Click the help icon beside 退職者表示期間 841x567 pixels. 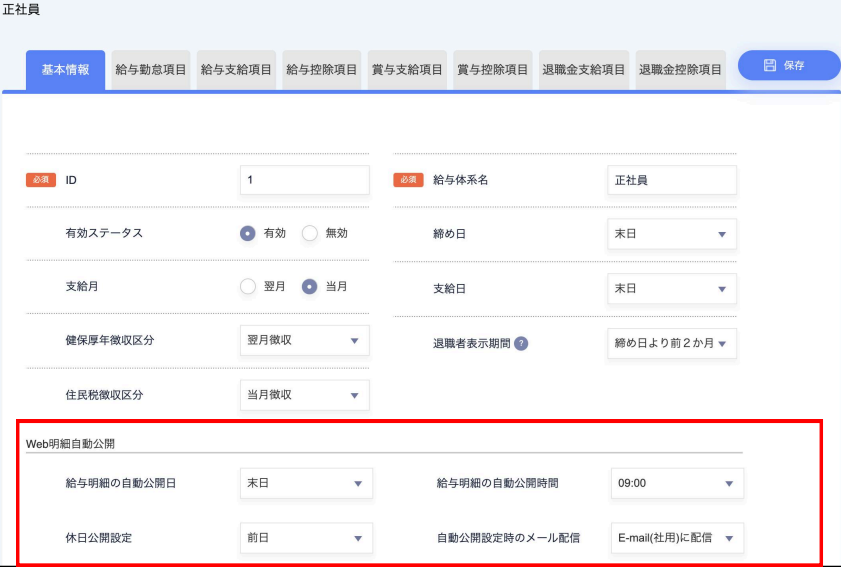point(521,343)
